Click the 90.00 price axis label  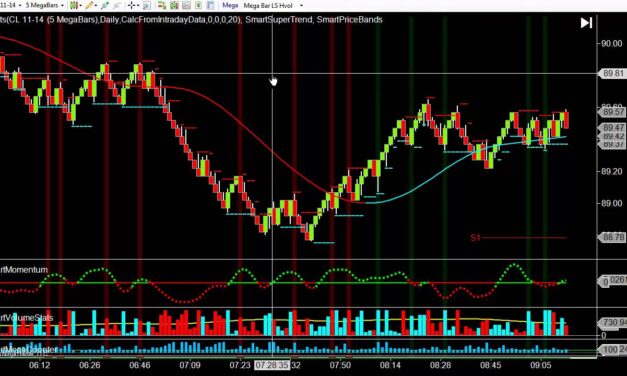(x=612, y=43)
